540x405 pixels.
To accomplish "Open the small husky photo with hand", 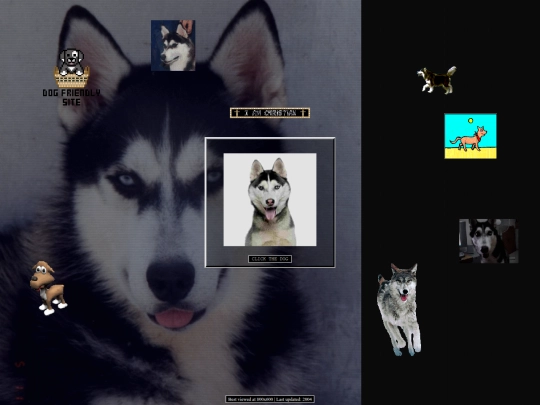I will click(173, 45).
